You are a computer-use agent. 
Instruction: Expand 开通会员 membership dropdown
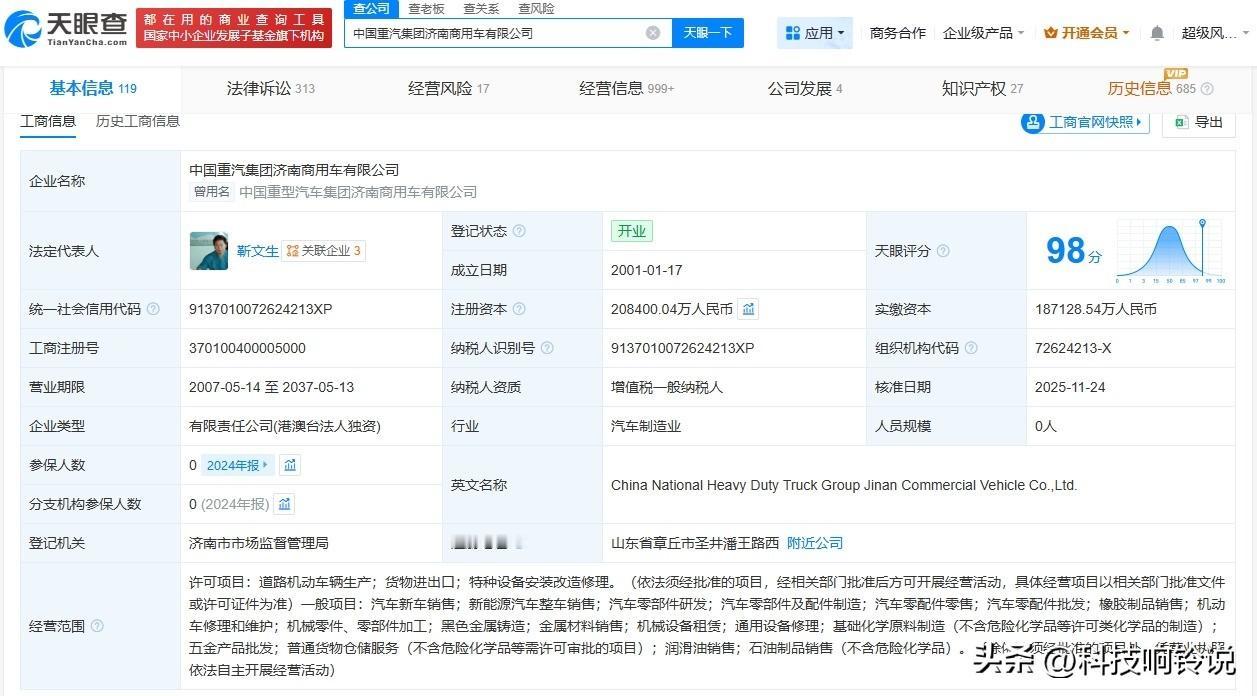tap(1086, 33)
